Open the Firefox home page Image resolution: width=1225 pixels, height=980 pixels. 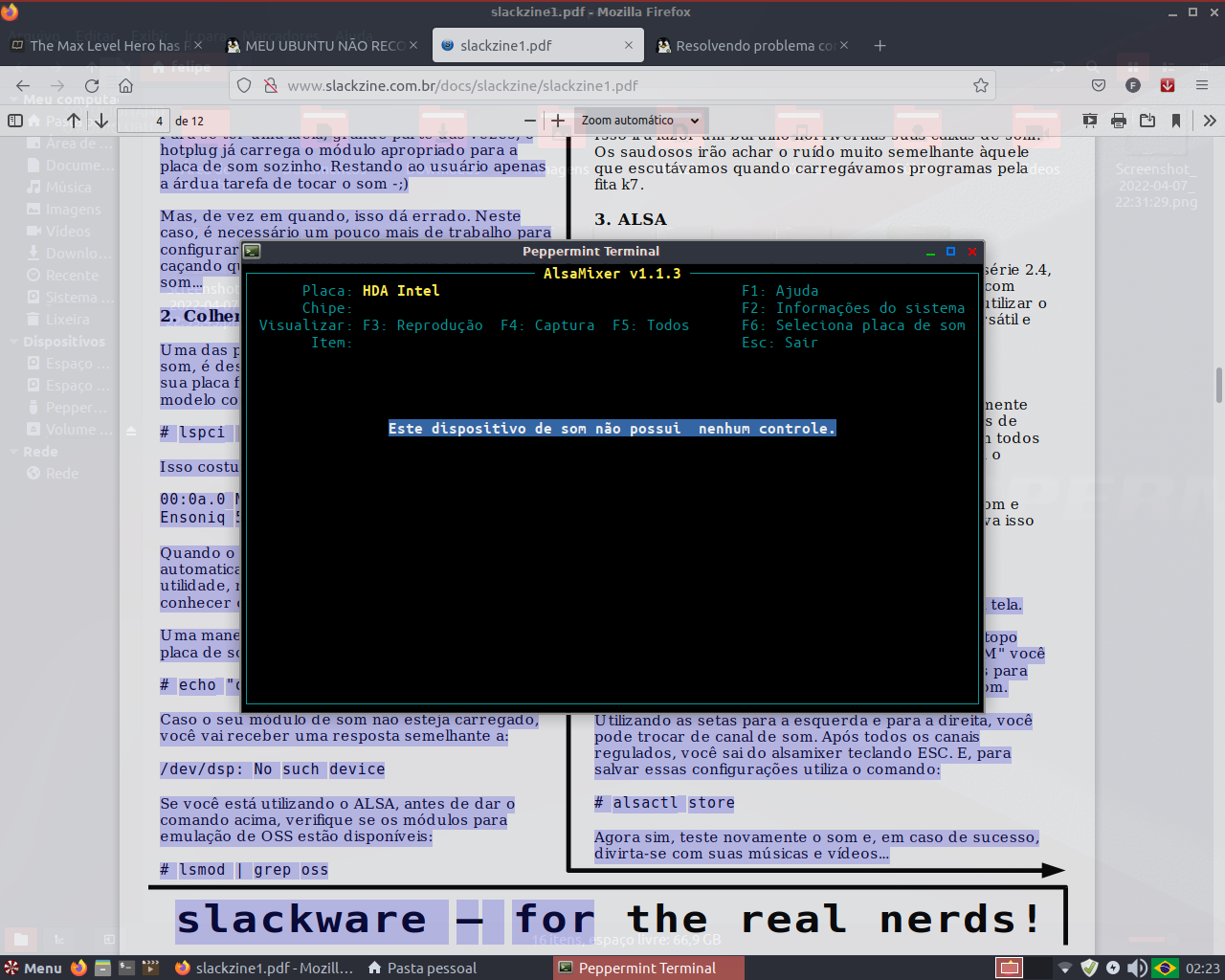point(125,86)
